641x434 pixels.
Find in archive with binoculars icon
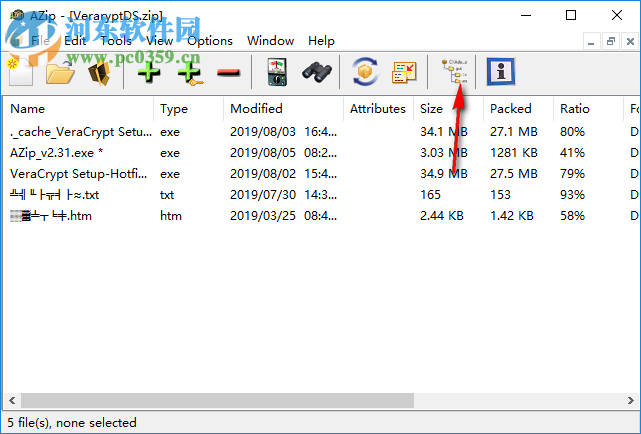tap(317, 72)
